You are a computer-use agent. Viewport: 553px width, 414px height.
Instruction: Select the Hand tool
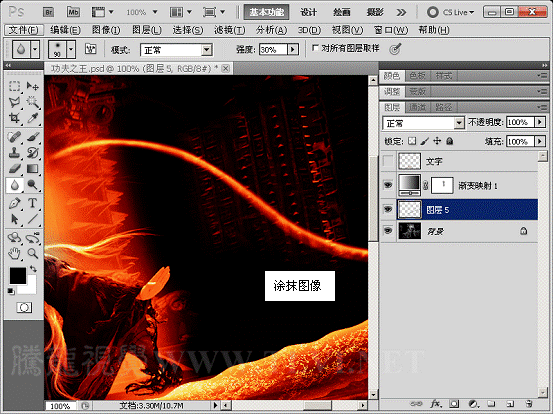click(14, 253)
